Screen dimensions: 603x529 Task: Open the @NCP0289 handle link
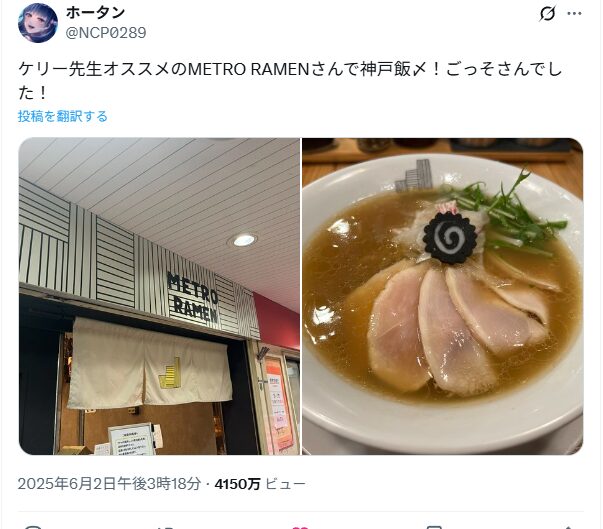click(106, 33)
